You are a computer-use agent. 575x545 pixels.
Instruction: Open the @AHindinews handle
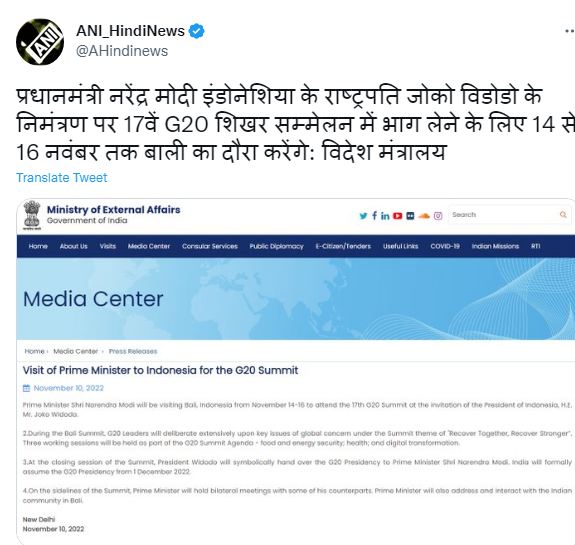tap(122, 51)
